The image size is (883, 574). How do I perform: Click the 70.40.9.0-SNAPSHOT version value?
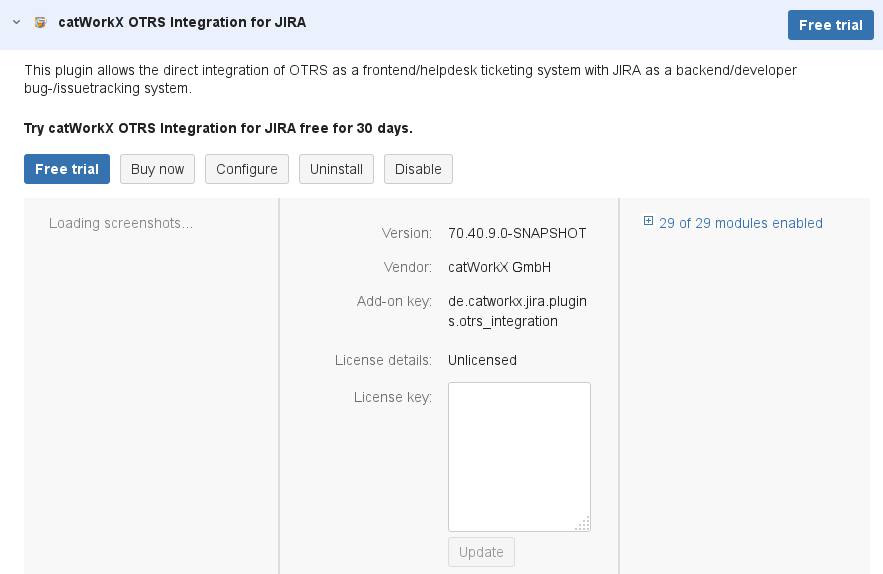coord(517,233)
